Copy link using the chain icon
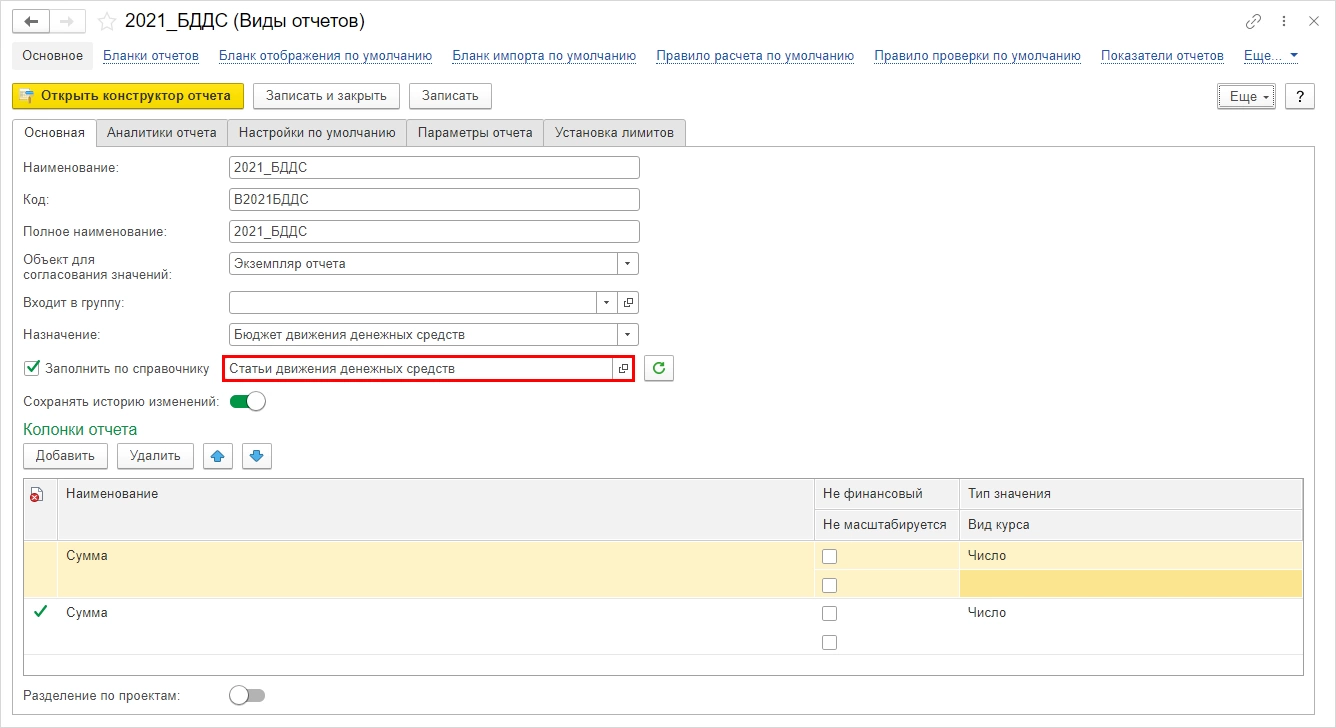The image size is (1336, 728). coord(1253,21)
